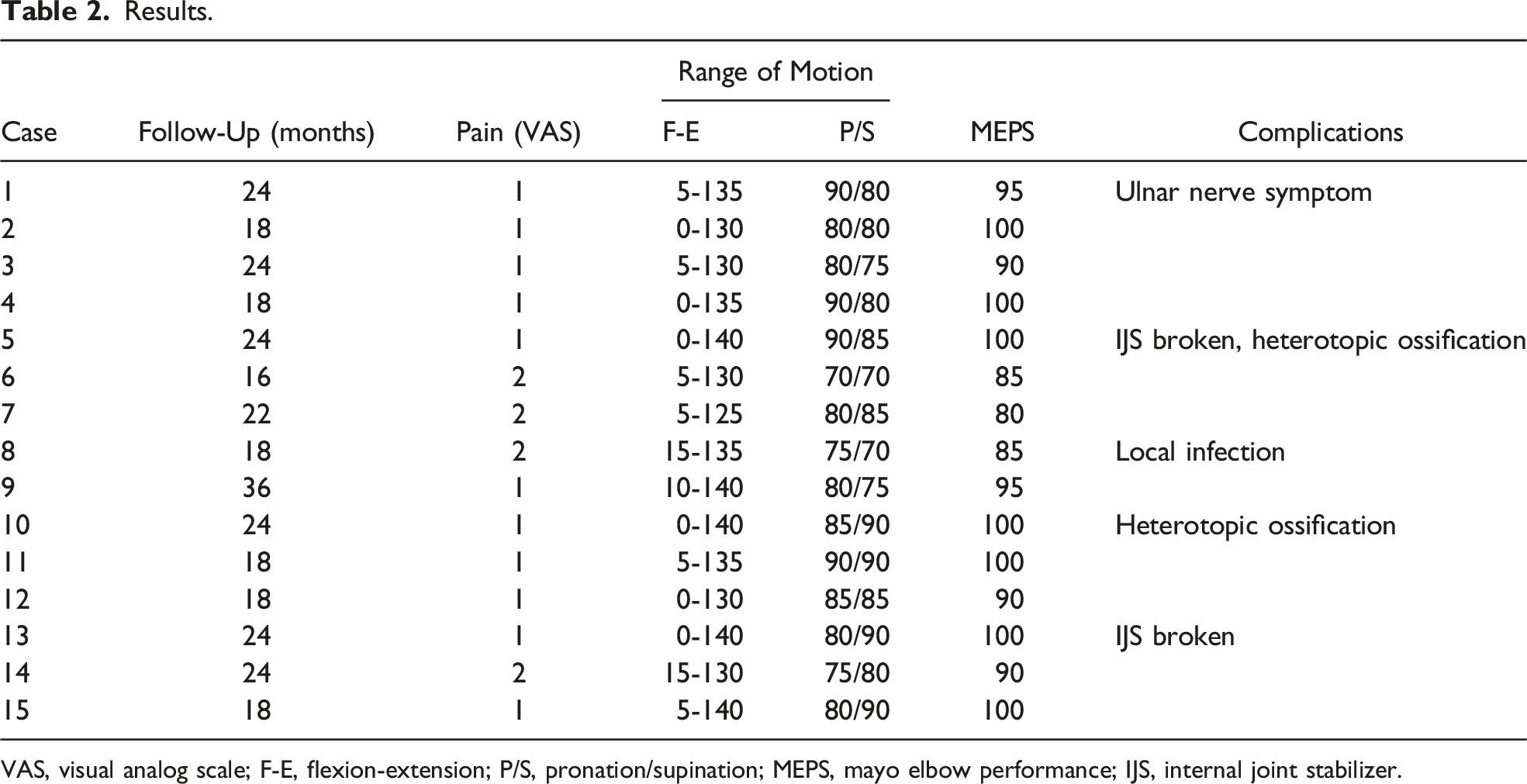
Task: Select the MEPS column header
Action: 1002,133
